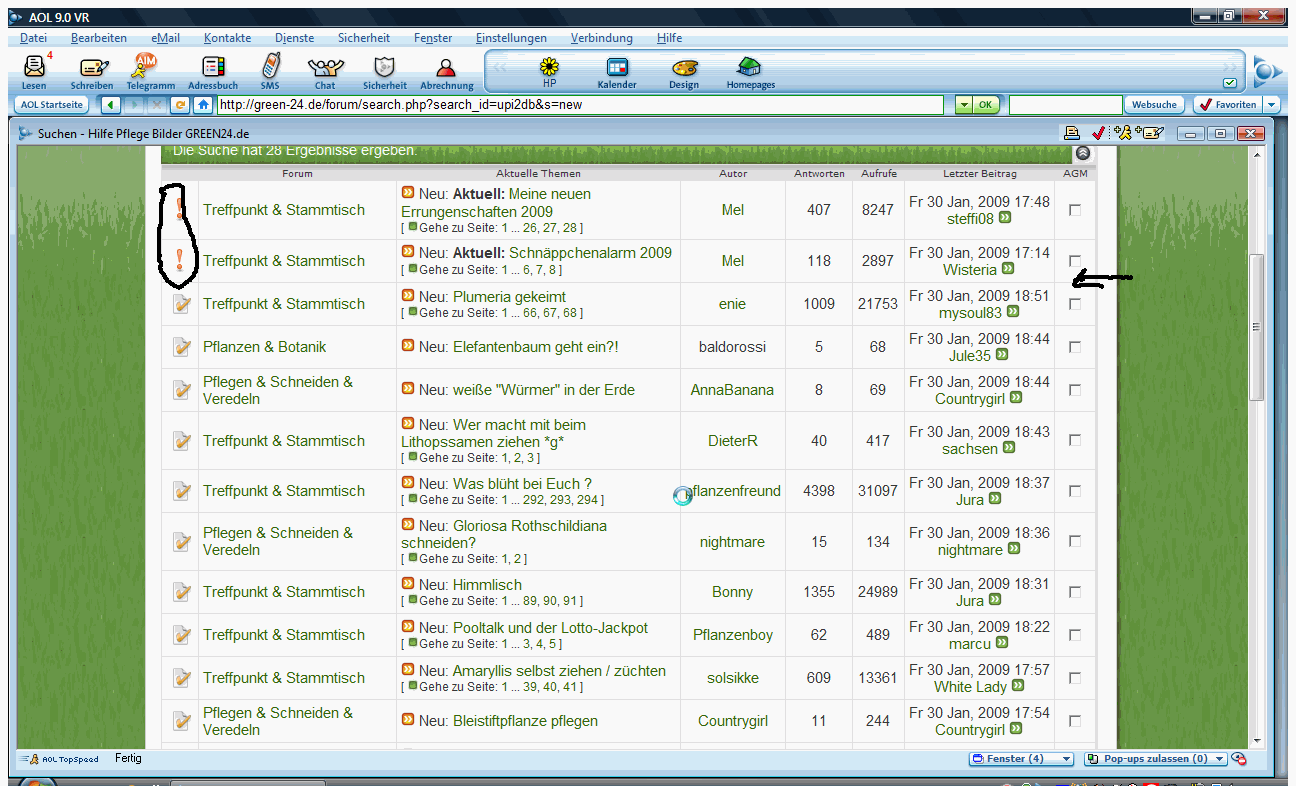Screen dimensions: 1296x786
Task: Click in the web search input field
Action: [1065, 104]
